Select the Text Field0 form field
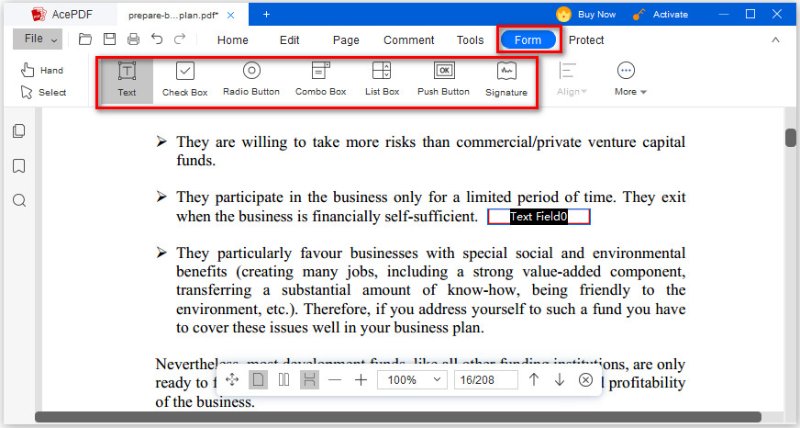800x428 pixels. tap(539, 216)
